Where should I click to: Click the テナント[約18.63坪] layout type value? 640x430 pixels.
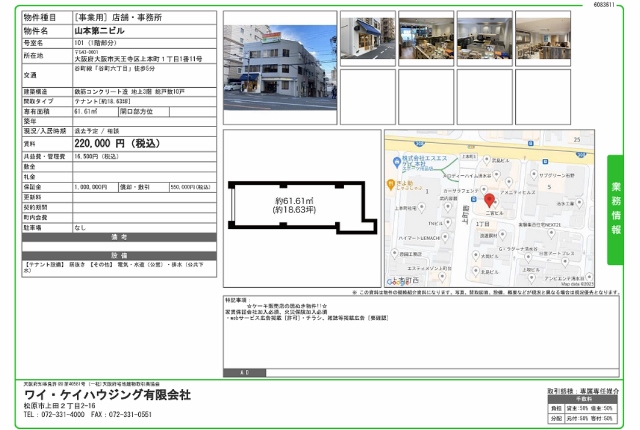pos(102,101)
